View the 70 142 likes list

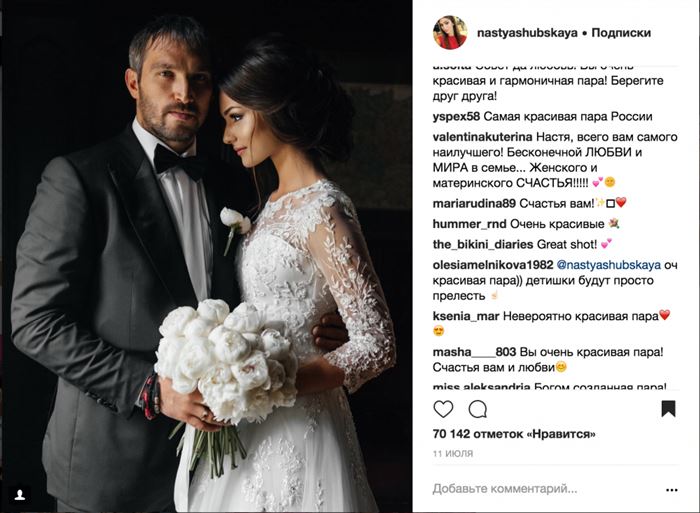click(514, 434)
